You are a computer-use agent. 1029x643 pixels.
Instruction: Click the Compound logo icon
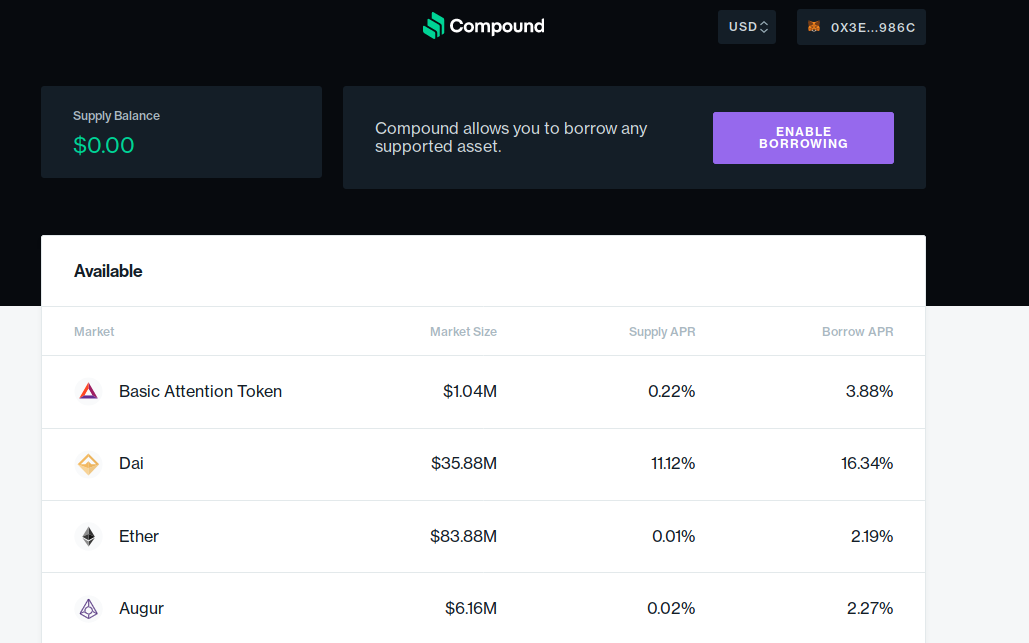[x=434, y=26]
